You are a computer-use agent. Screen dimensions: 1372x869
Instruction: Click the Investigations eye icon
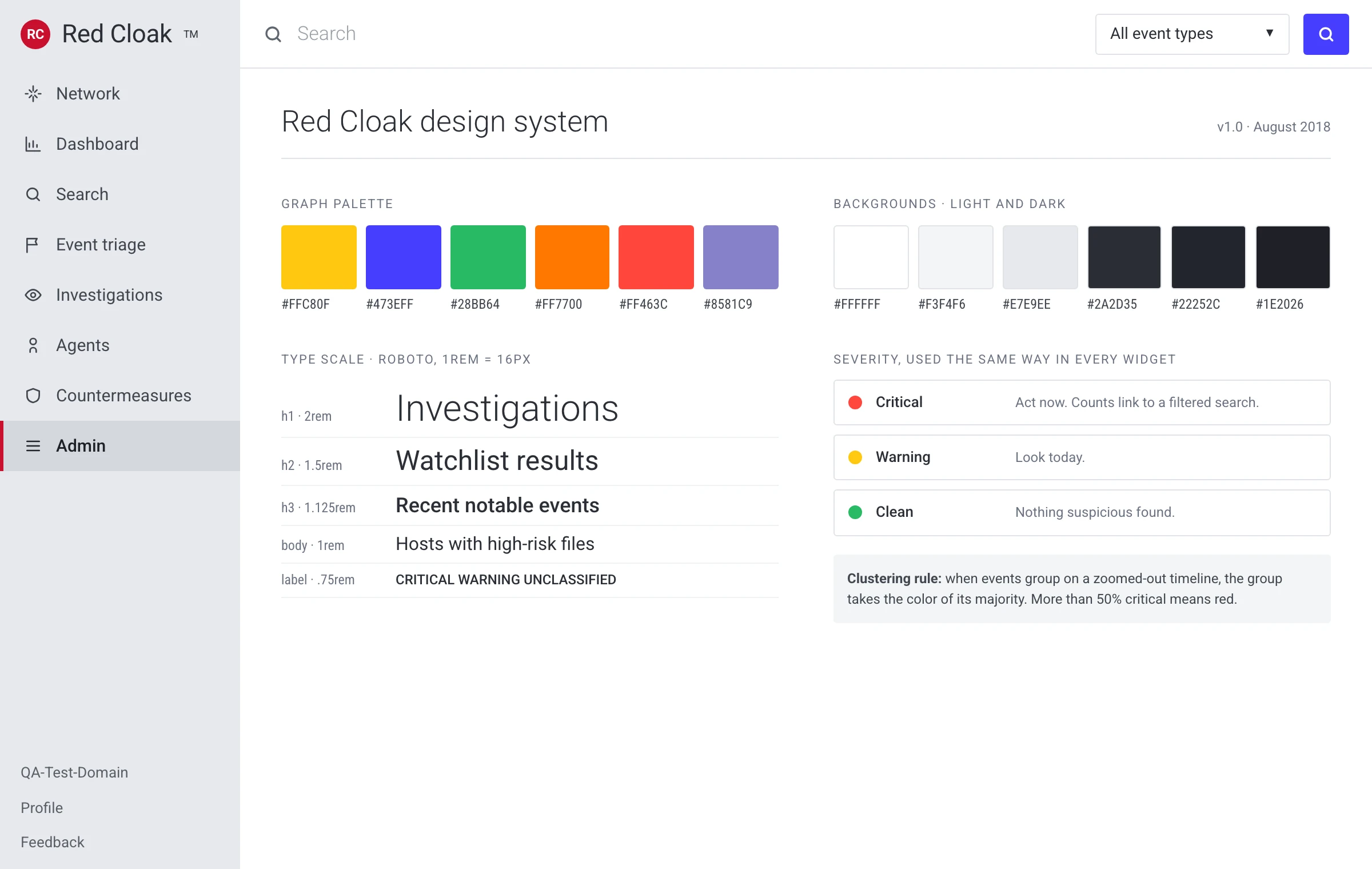(x=33, y=295)
